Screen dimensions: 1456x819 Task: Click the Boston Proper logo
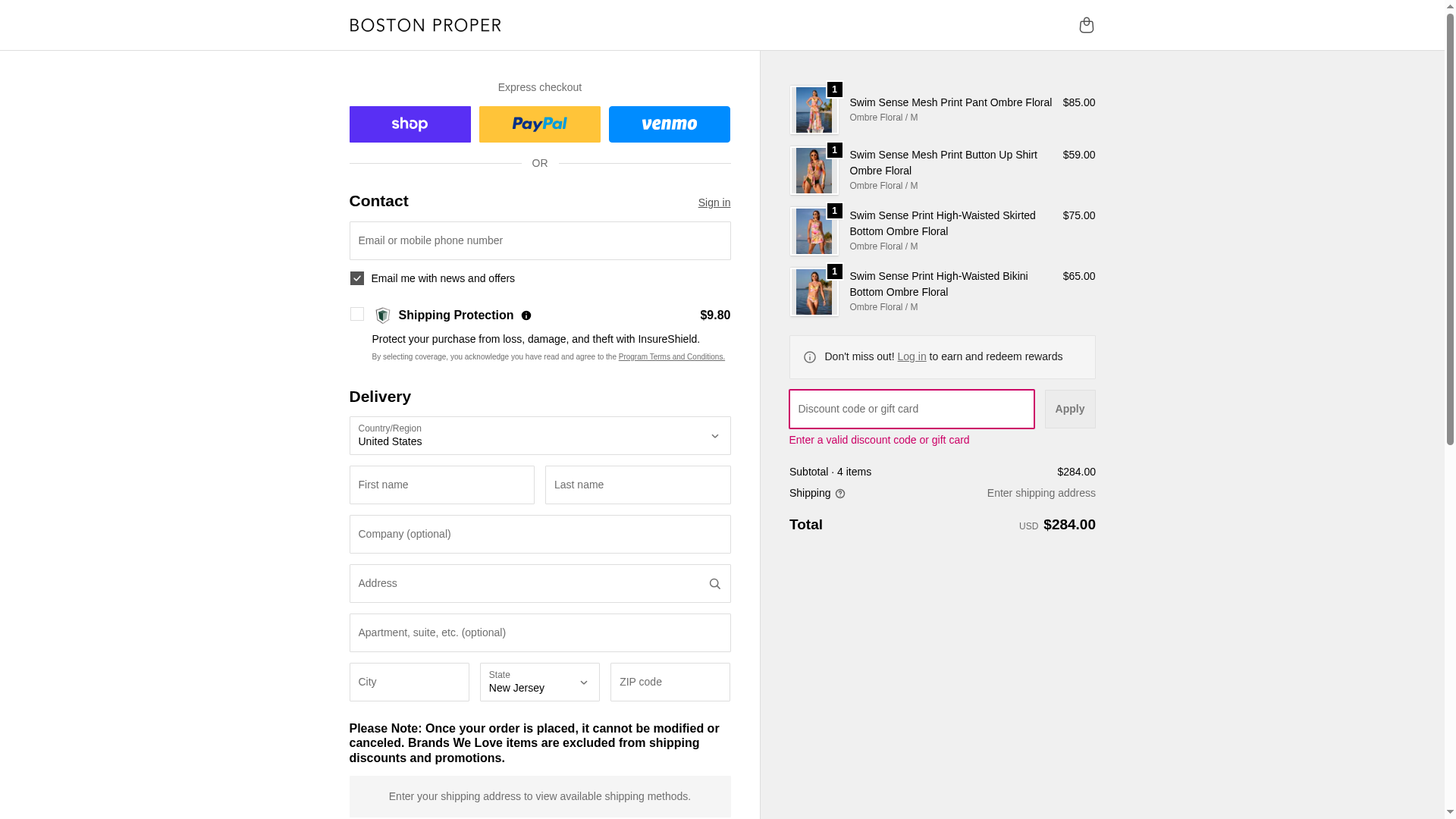[x=425, y=25]
